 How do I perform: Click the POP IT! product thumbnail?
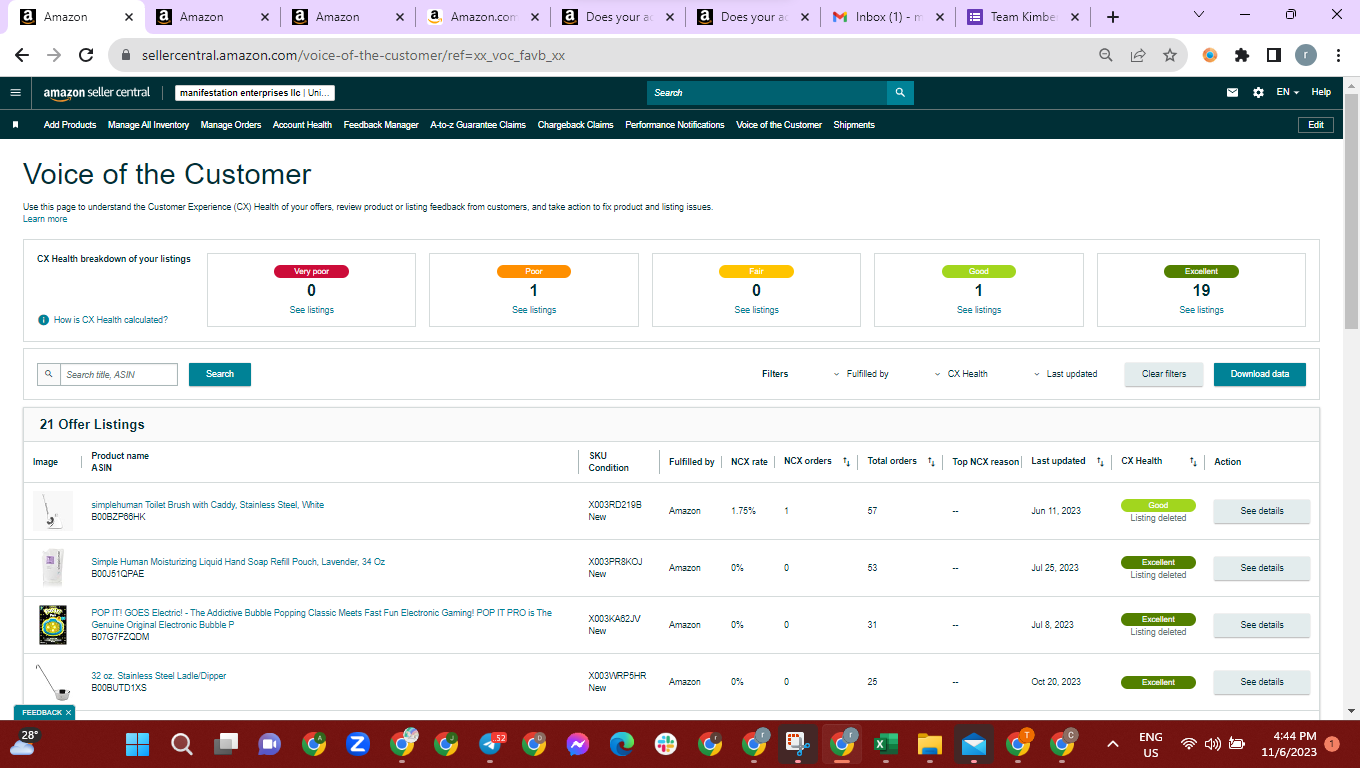(52, 625)
